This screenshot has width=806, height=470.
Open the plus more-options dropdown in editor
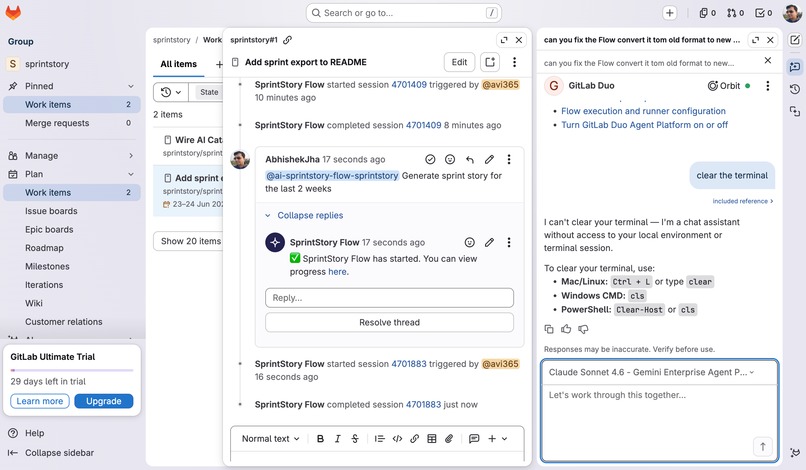coord(498,439)
